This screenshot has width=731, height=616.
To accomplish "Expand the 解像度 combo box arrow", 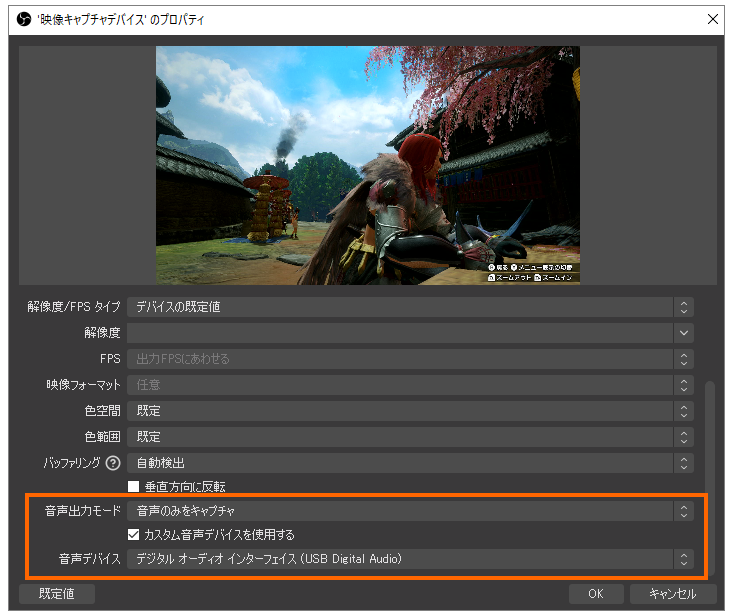I will pos(683,333).
